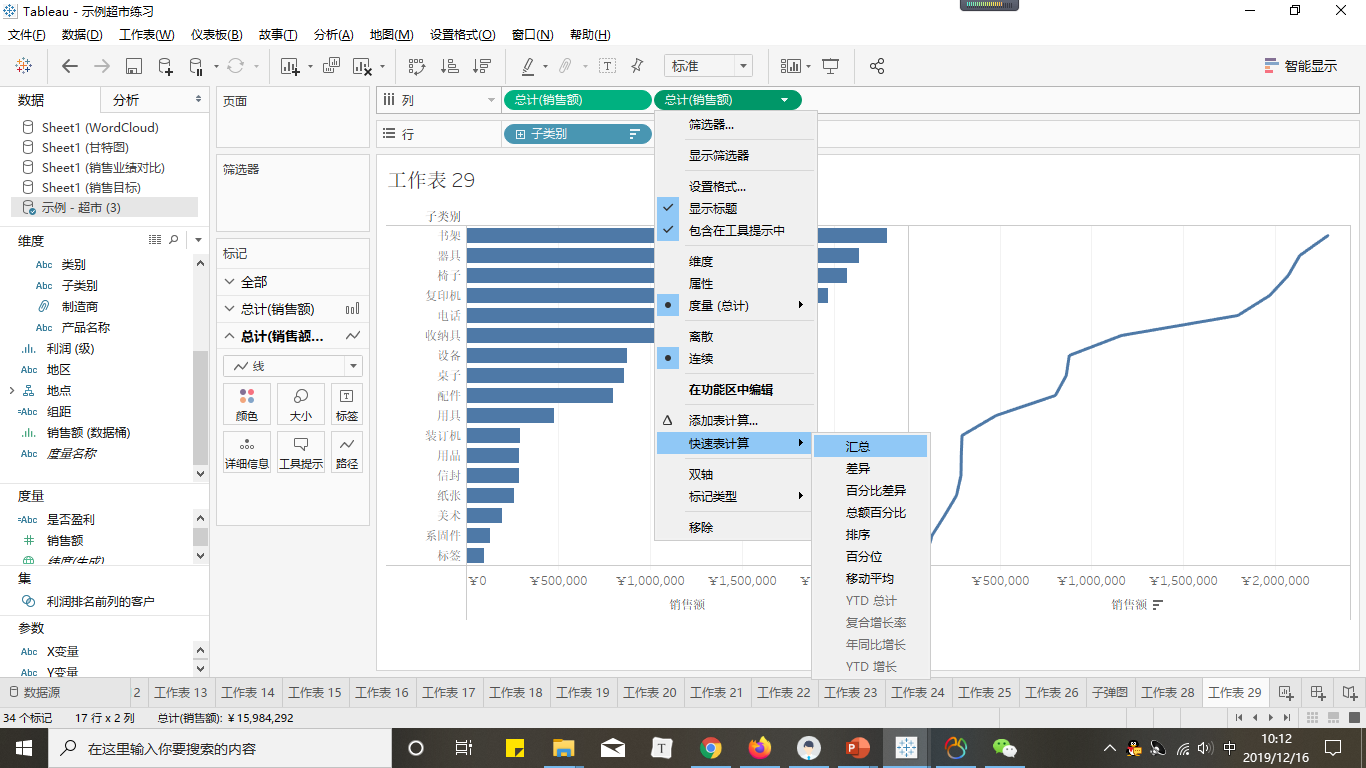The image size is (1366, 768).
Task: Click the Fix Axes pin icon
Action: 637,66
